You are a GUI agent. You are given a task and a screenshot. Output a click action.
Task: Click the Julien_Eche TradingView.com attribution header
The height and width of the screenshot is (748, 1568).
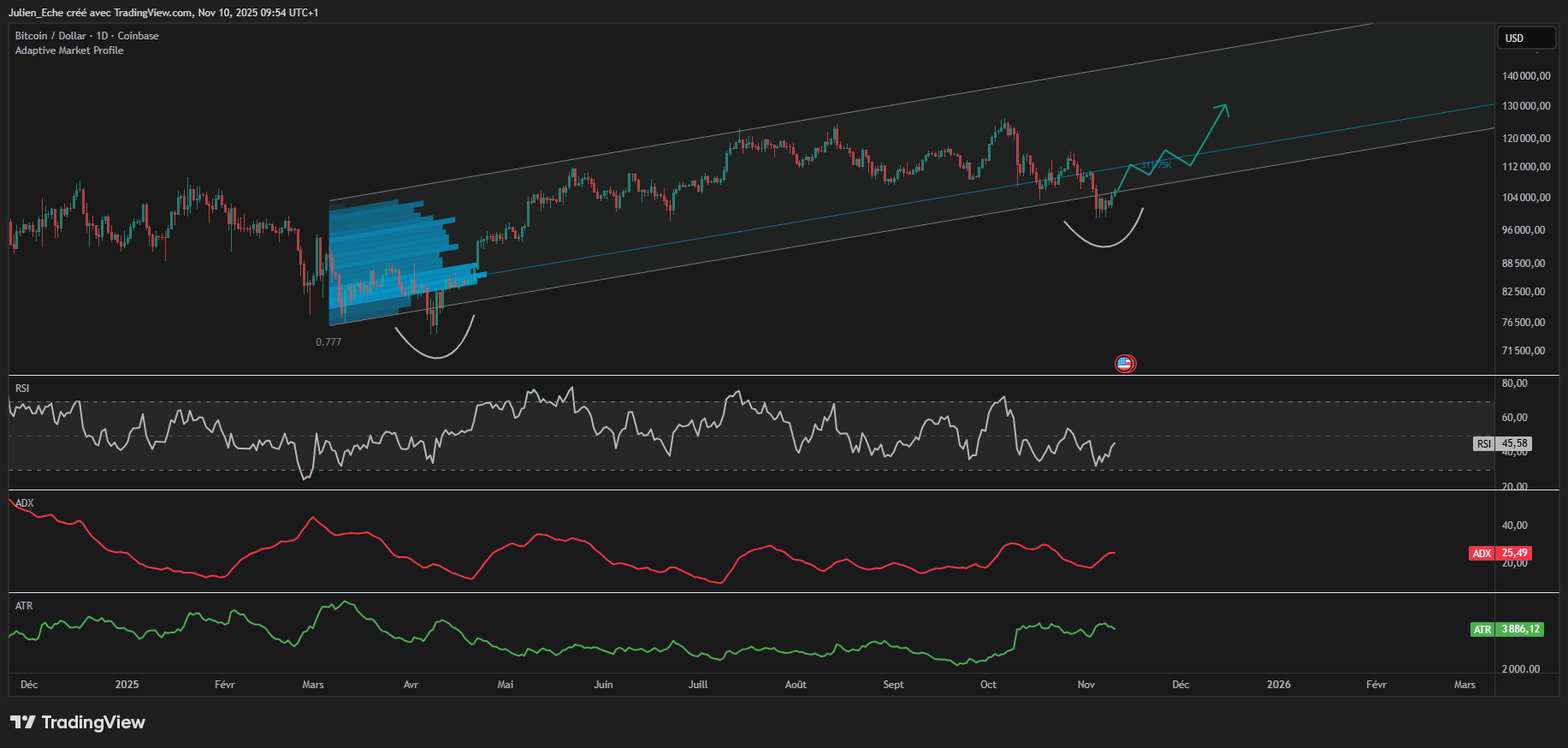163,13
